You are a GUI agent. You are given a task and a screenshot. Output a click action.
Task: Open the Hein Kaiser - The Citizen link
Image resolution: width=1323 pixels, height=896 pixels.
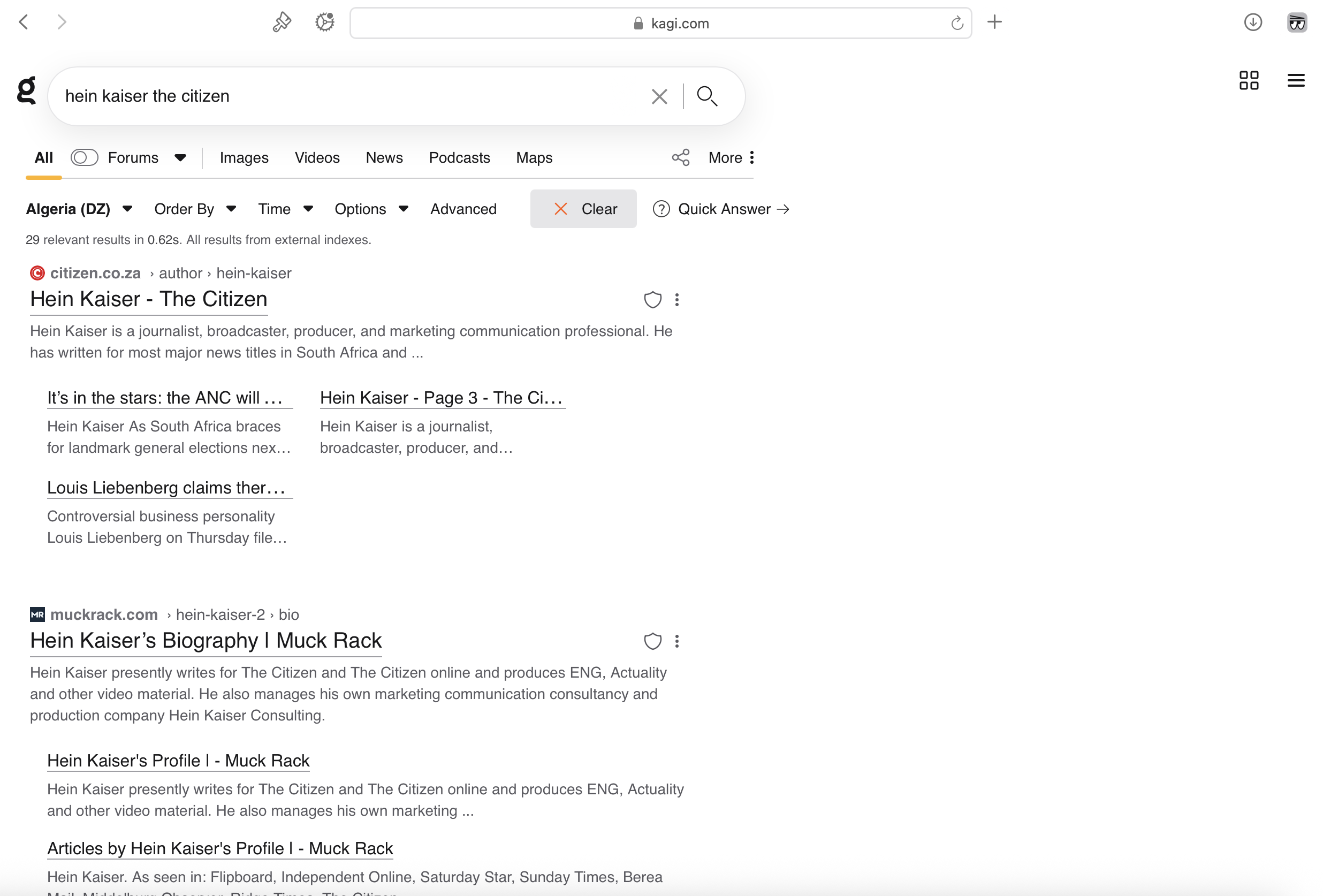[149, 299]
